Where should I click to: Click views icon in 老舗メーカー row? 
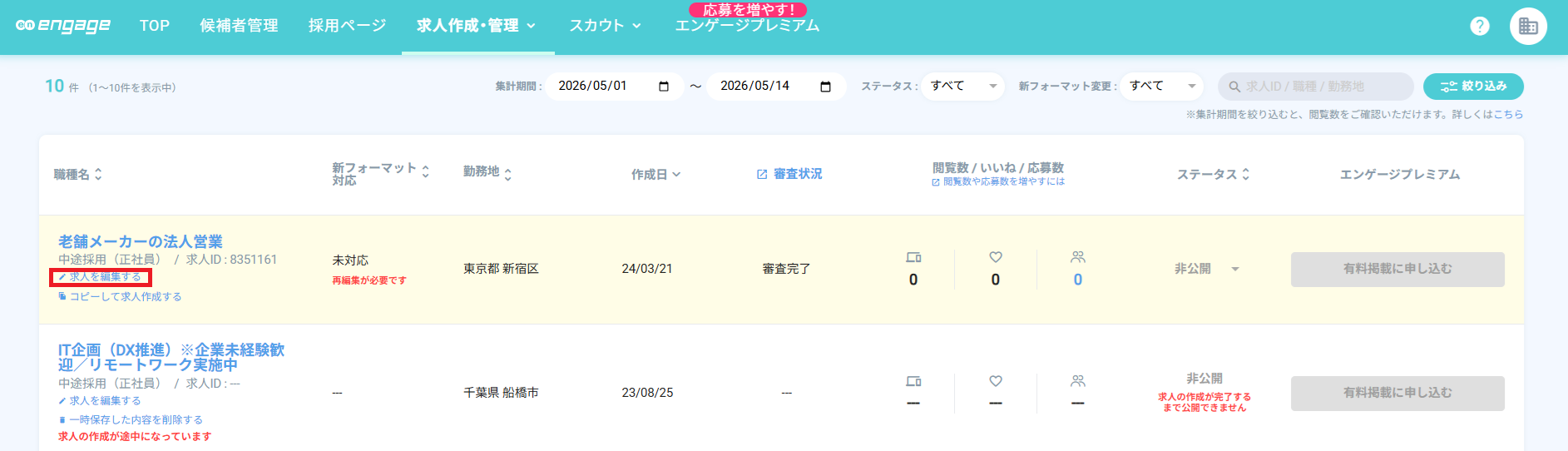[x=913, y=257]
